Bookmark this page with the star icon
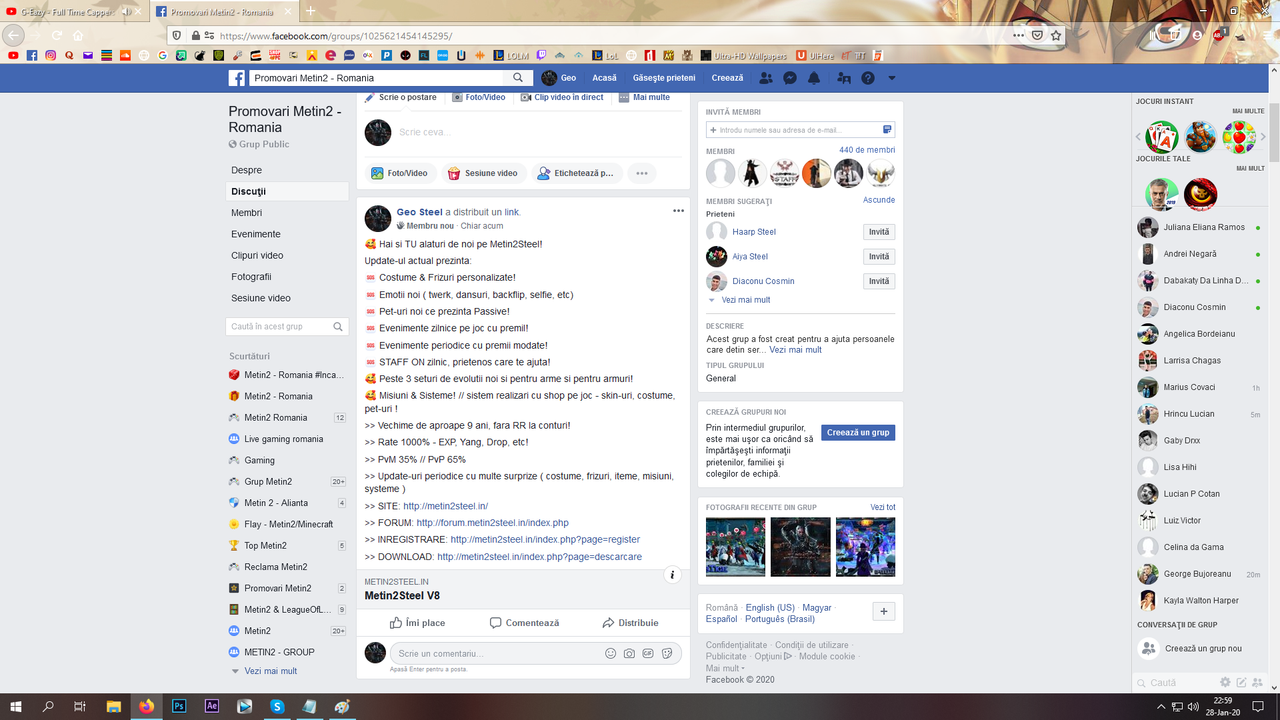This screenshot has width=1280, height=720. tap(1056, 35)
